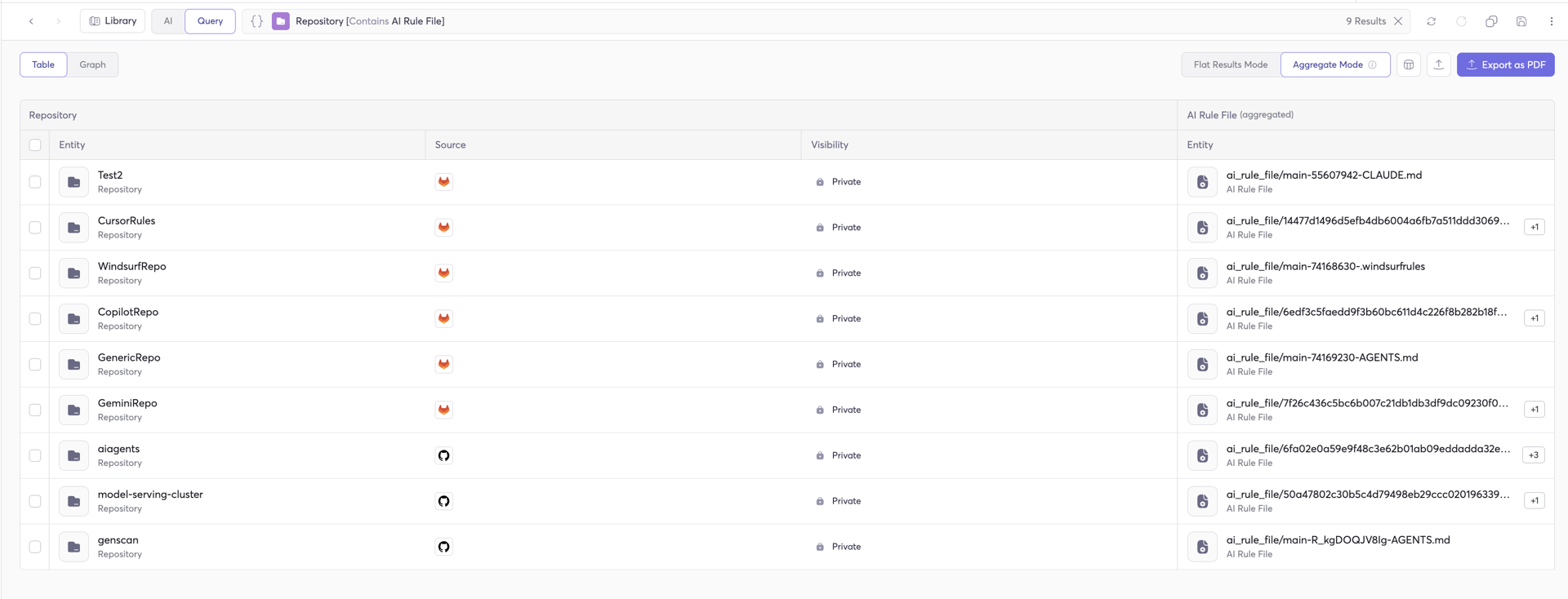The width and height of the screenshot is (1568, 599).
Task: Open the column settings icon
Action: (1409, 64)
